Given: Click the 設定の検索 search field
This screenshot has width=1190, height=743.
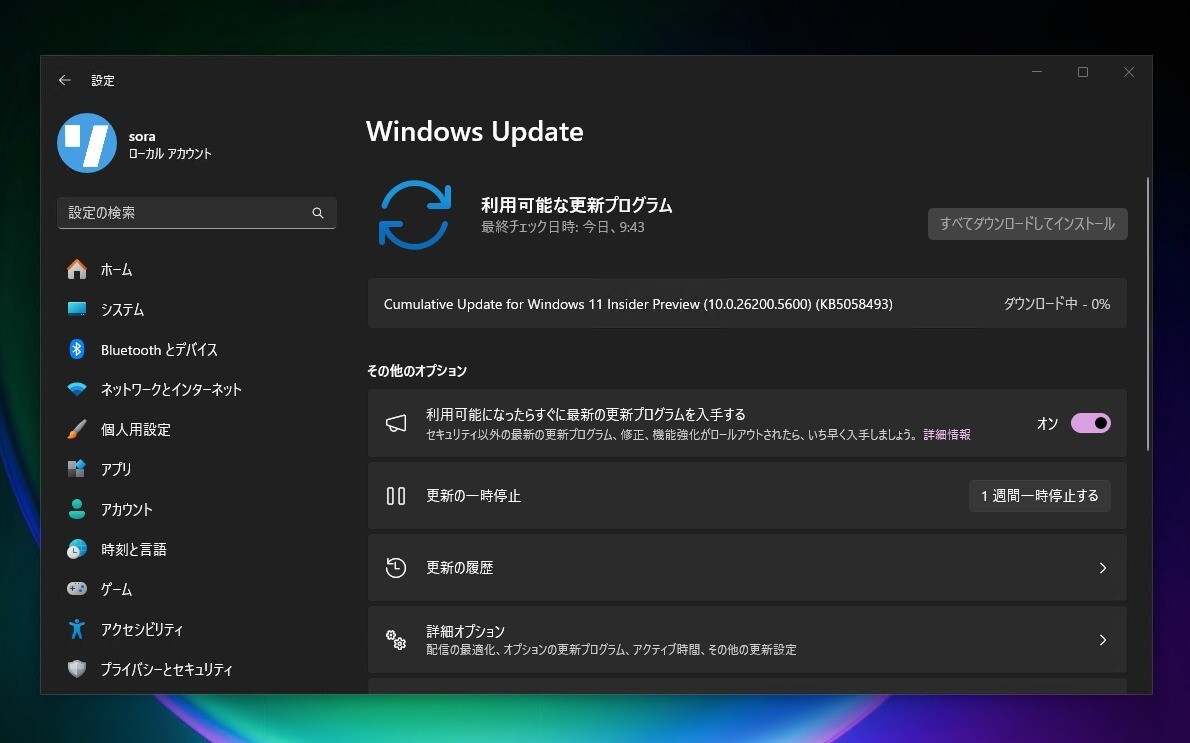Looking at the screenshot, I should point(197,213).
